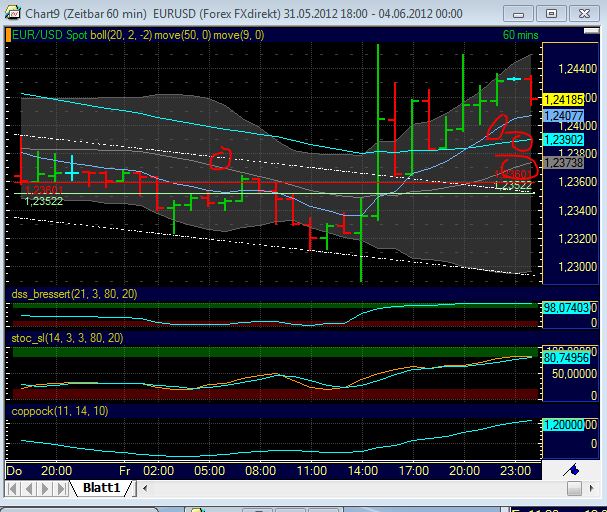607x512 pixels.
Task: Click the Chart9 window icon in title bar
Action: coord(13,13)
